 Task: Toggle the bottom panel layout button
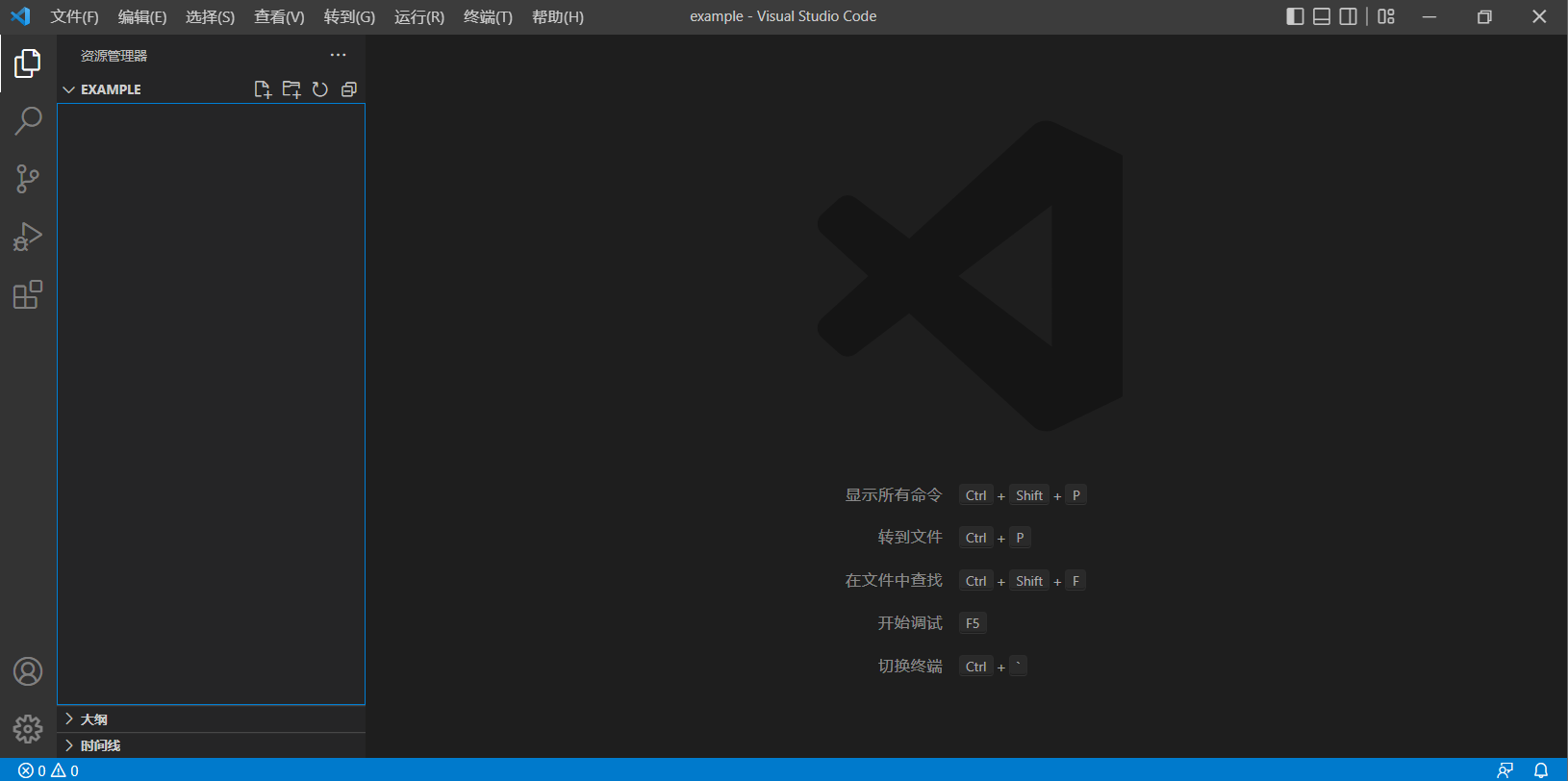tap(1322, 16)
